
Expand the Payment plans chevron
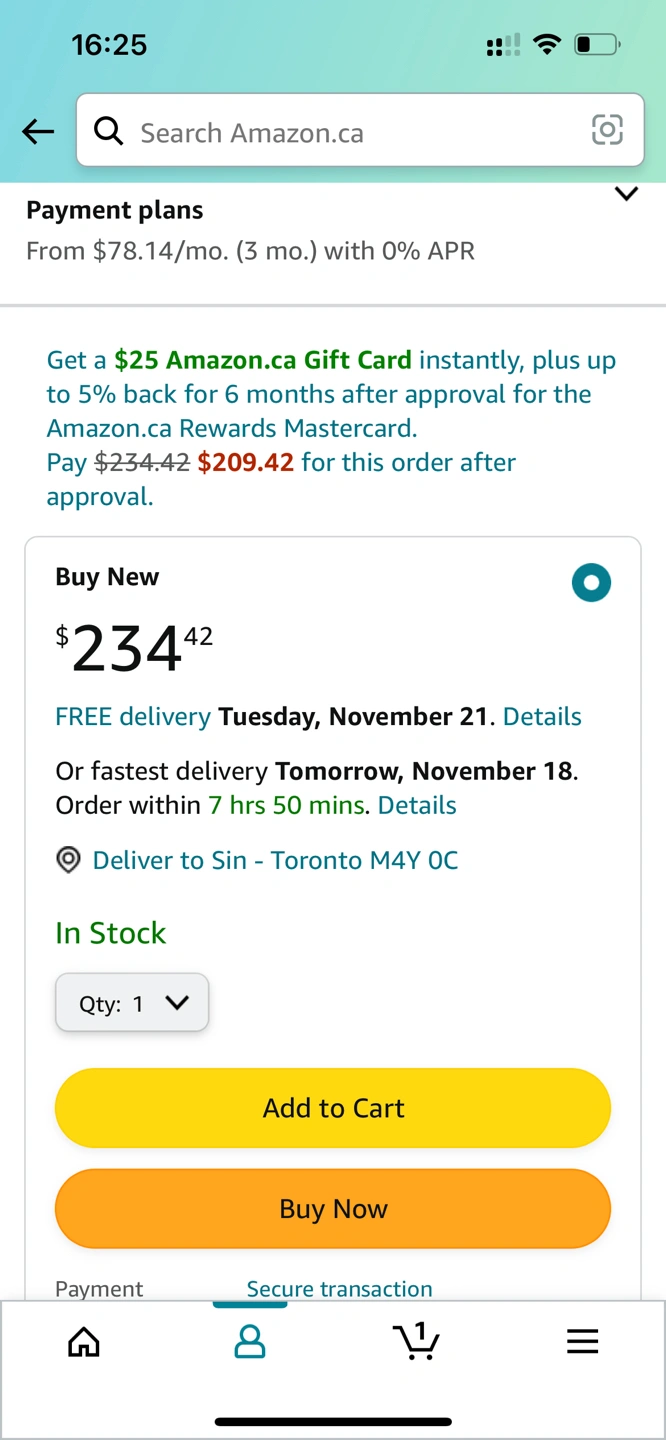(626, 194)
